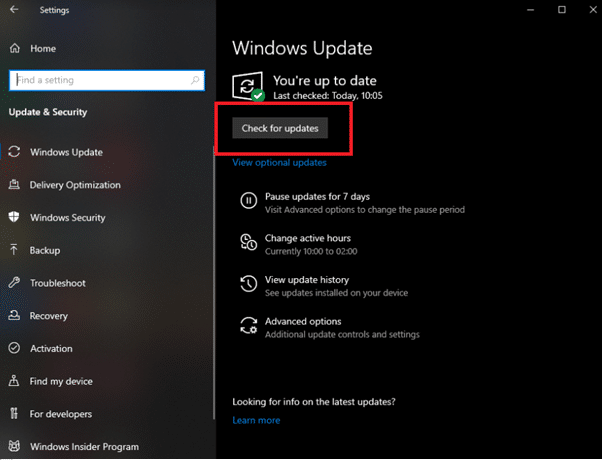Click Check for updates button
The height and width of the screenshot is (460, 602).
pos(280,128)
